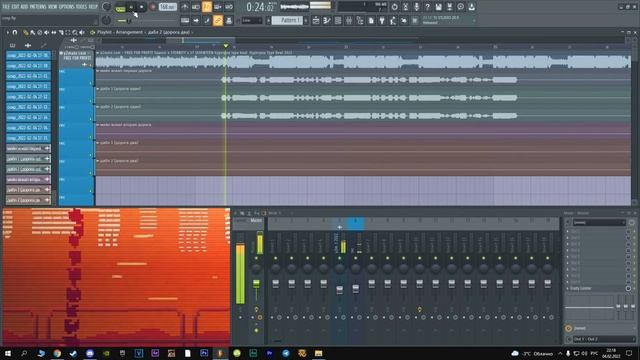Toggle loop recording icon
This screenshot has width=640, height=360.
coord(229,7)
